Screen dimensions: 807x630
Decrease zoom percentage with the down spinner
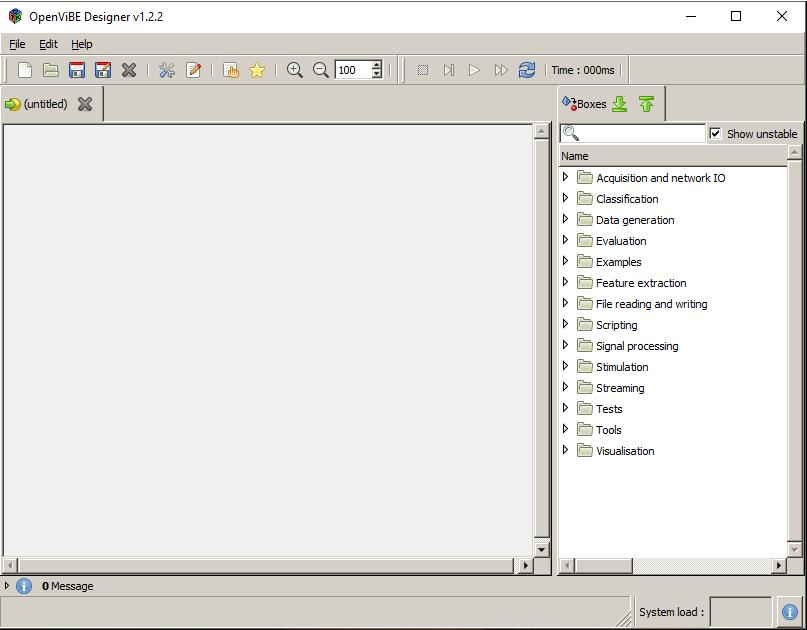coord(377,74)
